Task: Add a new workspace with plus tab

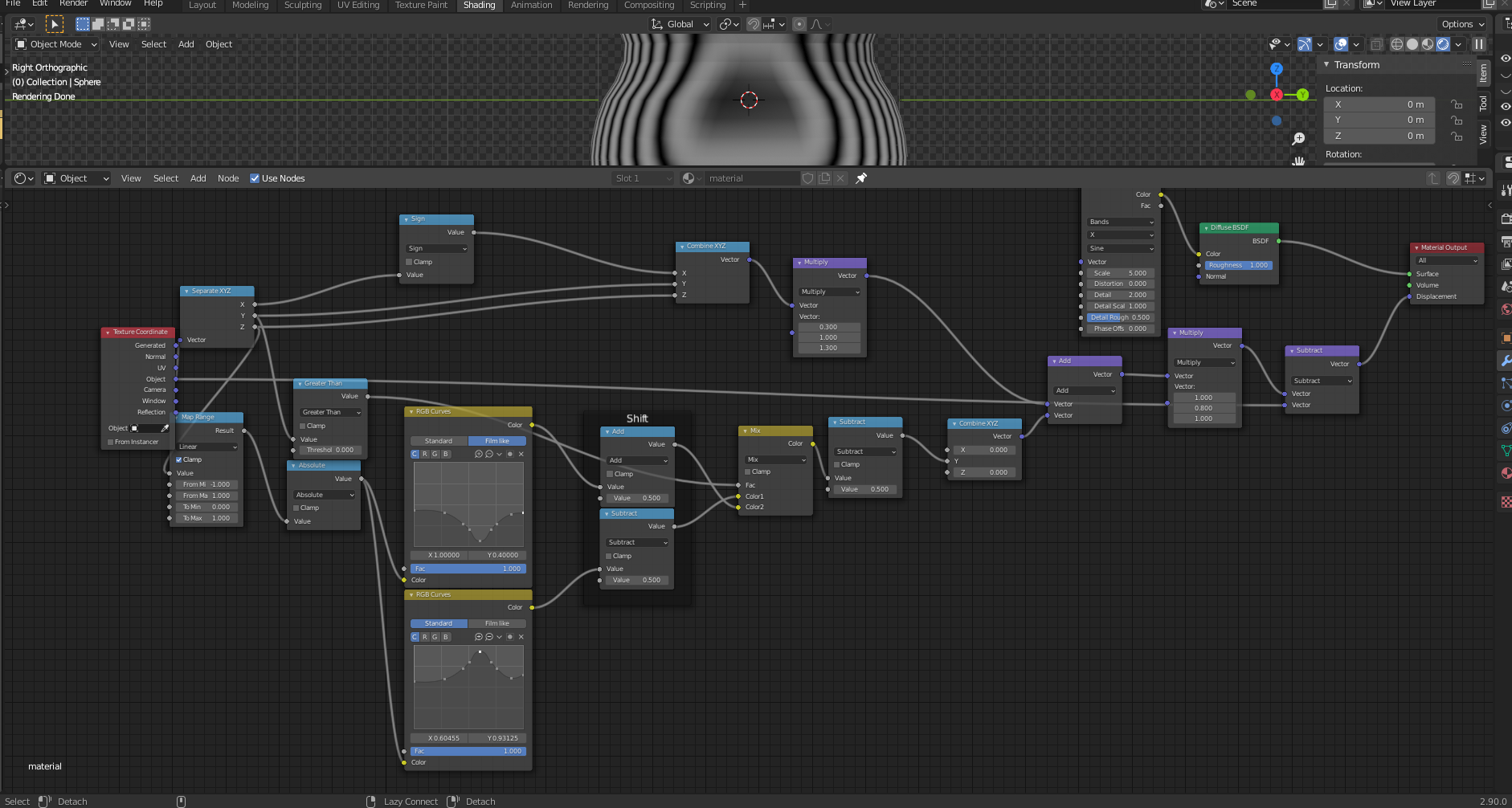Action: [742, 5]
